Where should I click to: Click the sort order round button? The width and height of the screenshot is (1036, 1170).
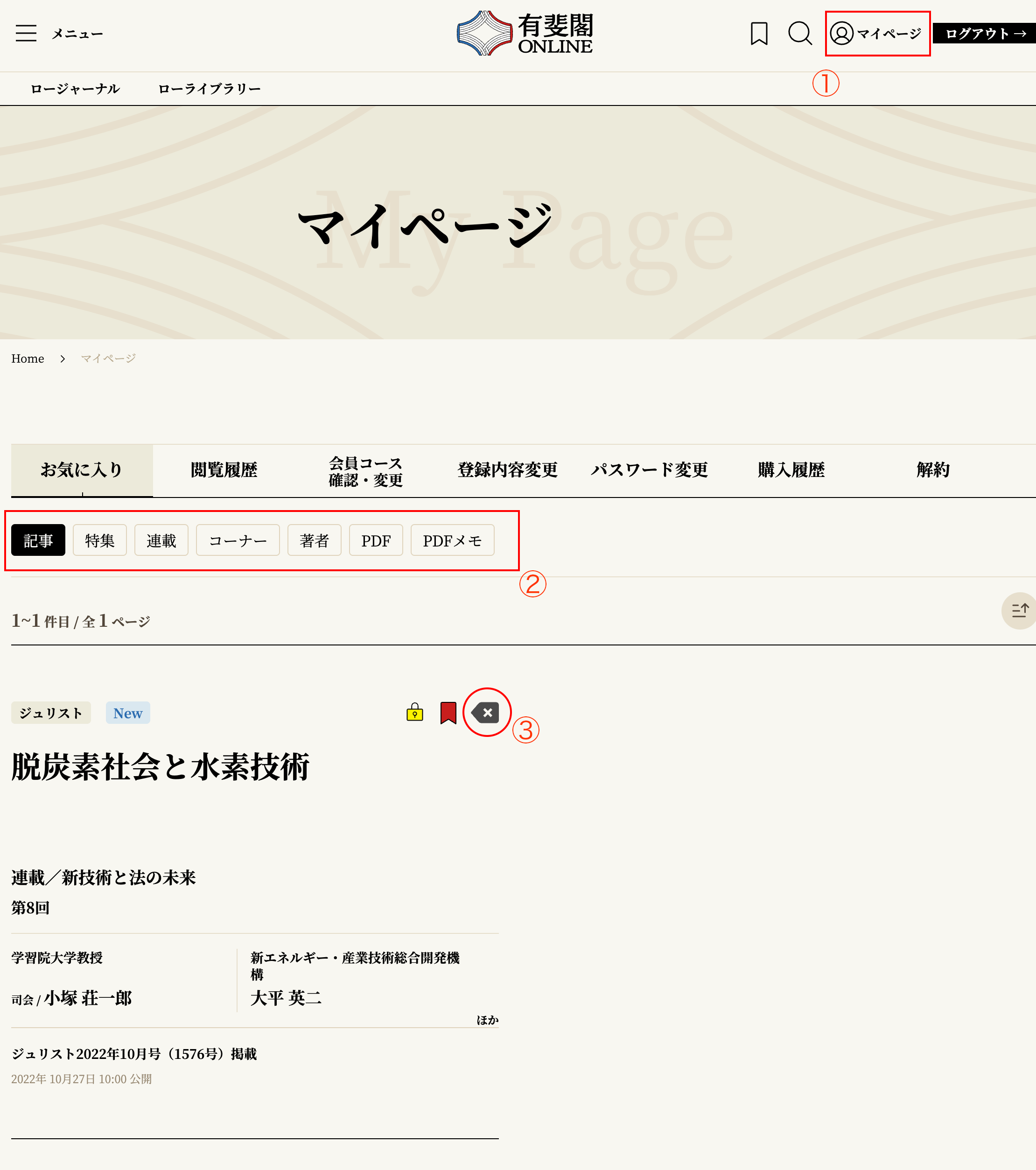tap(1019, 610)
